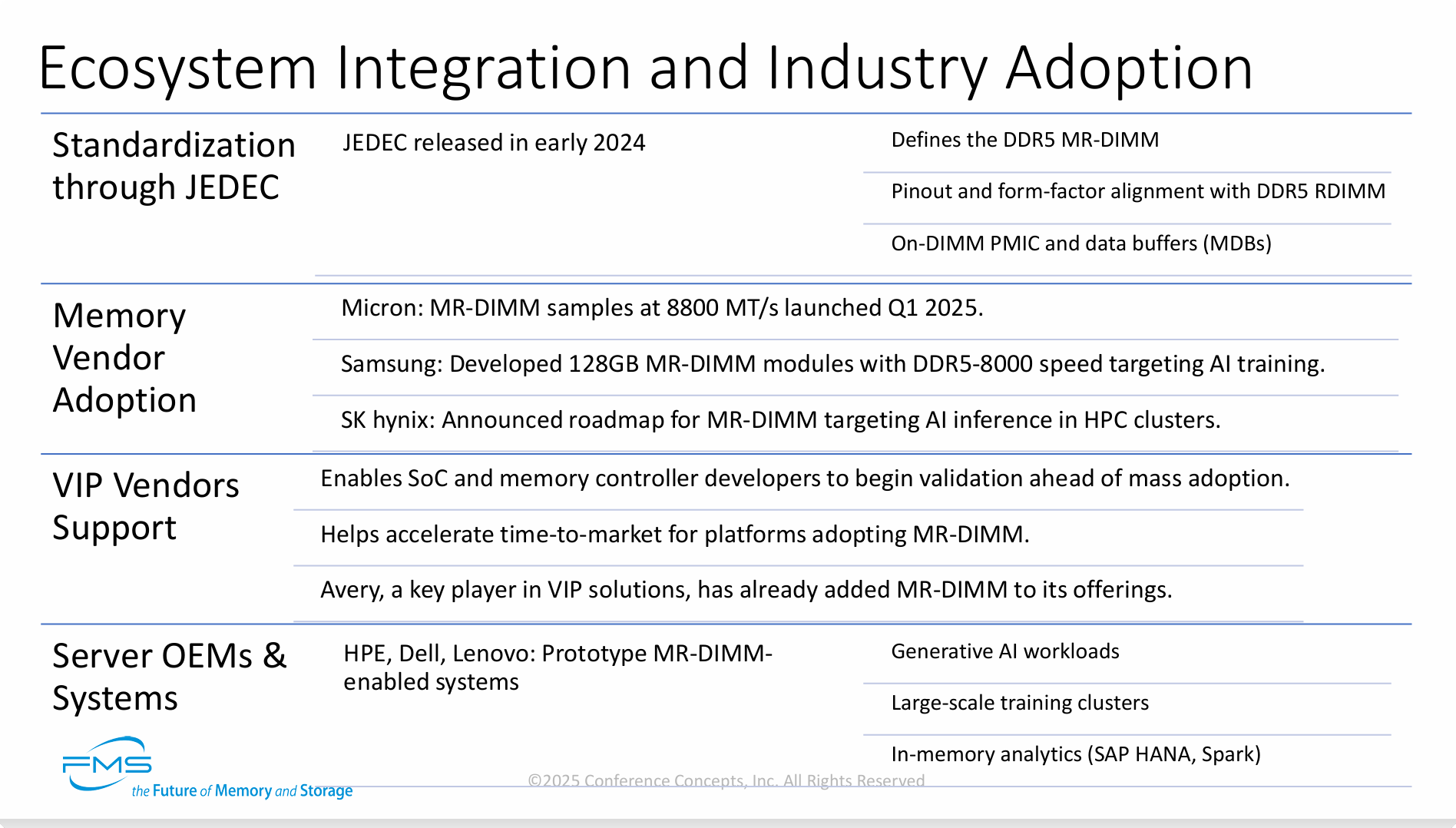Select the Memory Vendor Adoption heading
Screen dimensions: 1456x828
tap(124, 358)
